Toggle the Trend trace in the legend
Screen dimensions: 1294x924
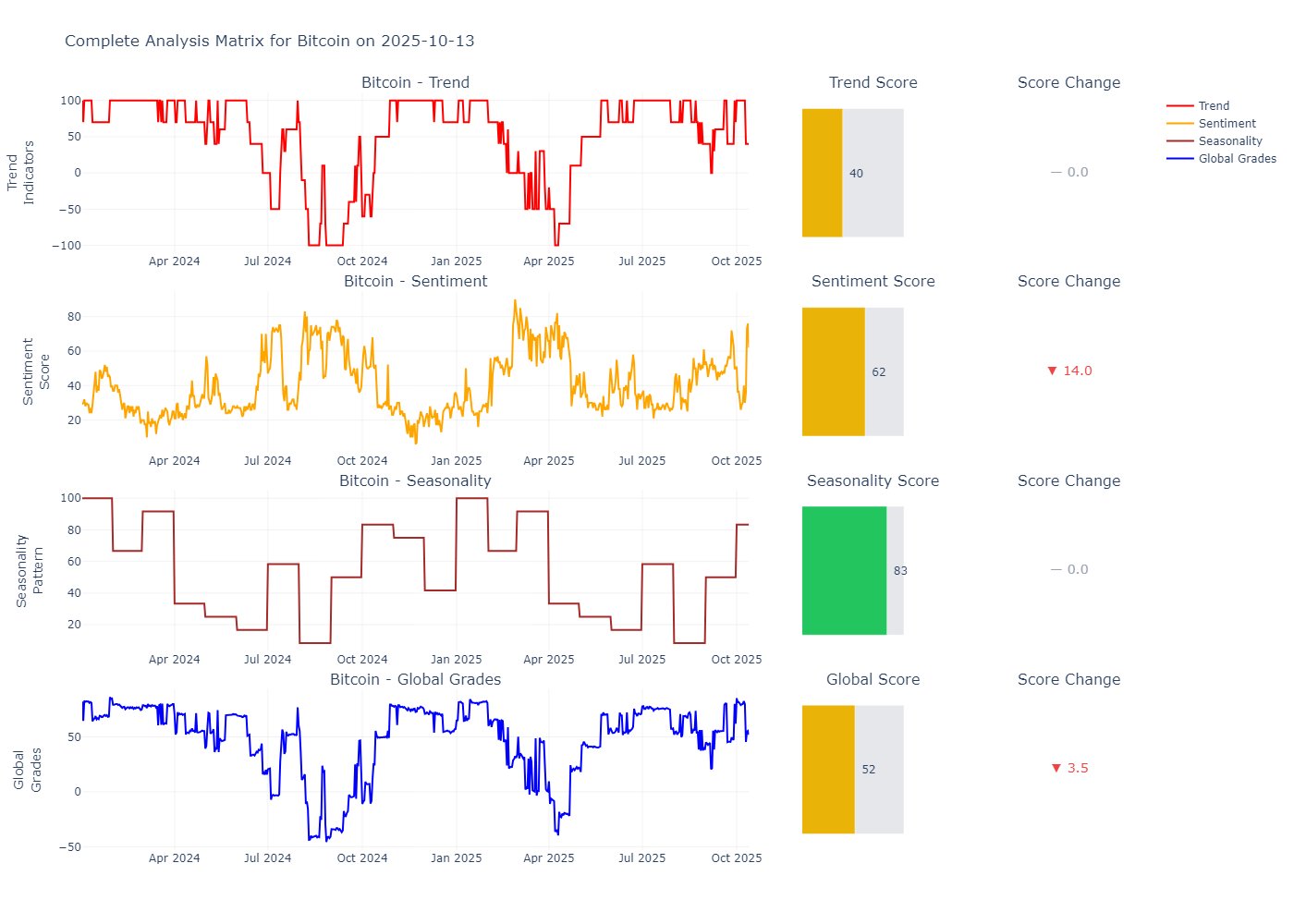[1213, 106]
